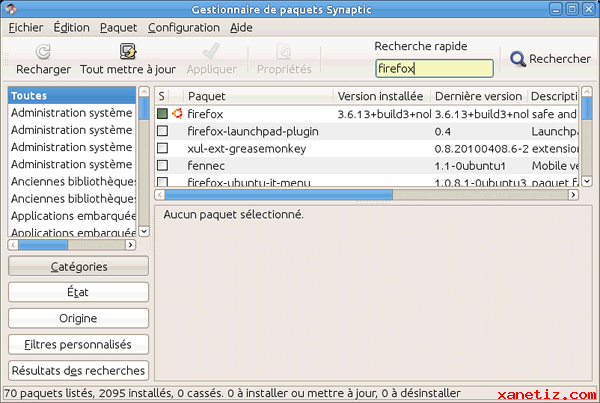Select the firefox-launchpad-plugin package name

[x=253, y=131]
